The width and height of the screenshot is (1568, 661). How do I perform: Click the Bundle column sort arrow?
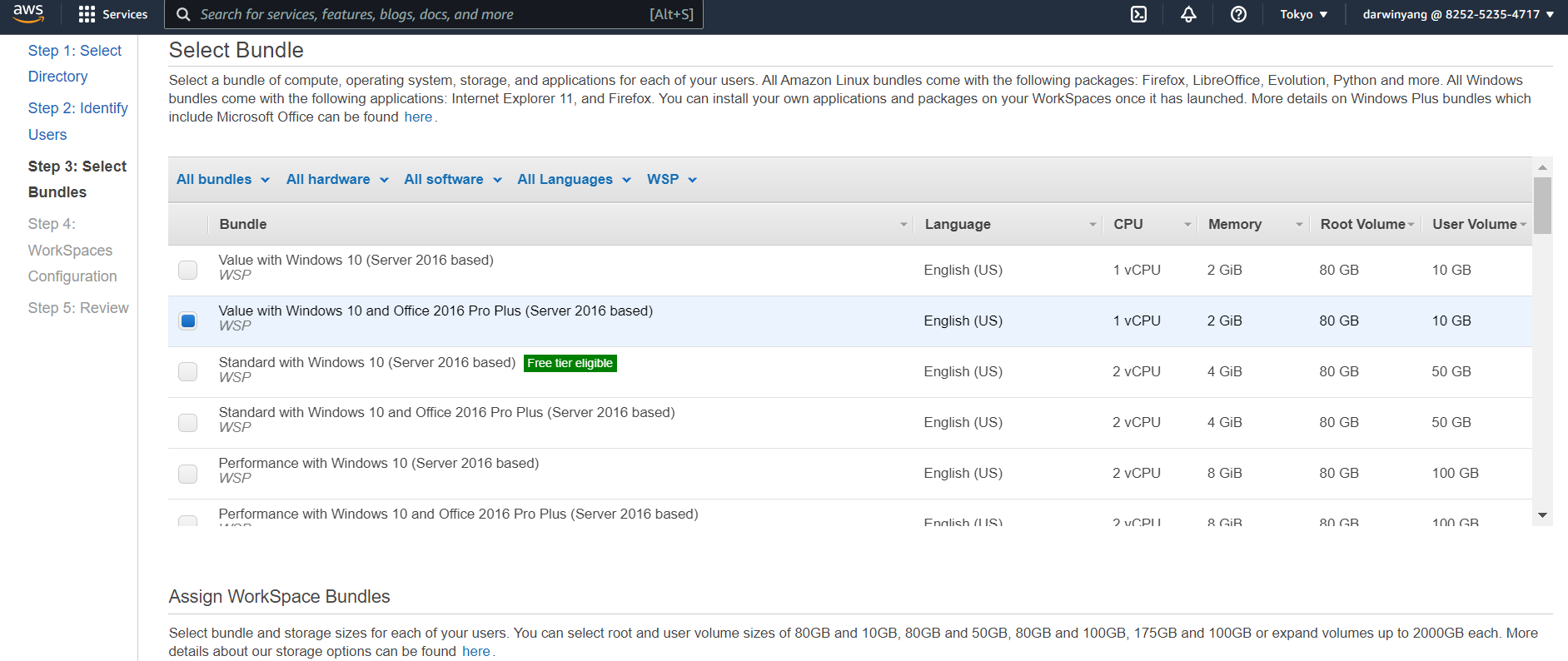[x=903, y=225]
